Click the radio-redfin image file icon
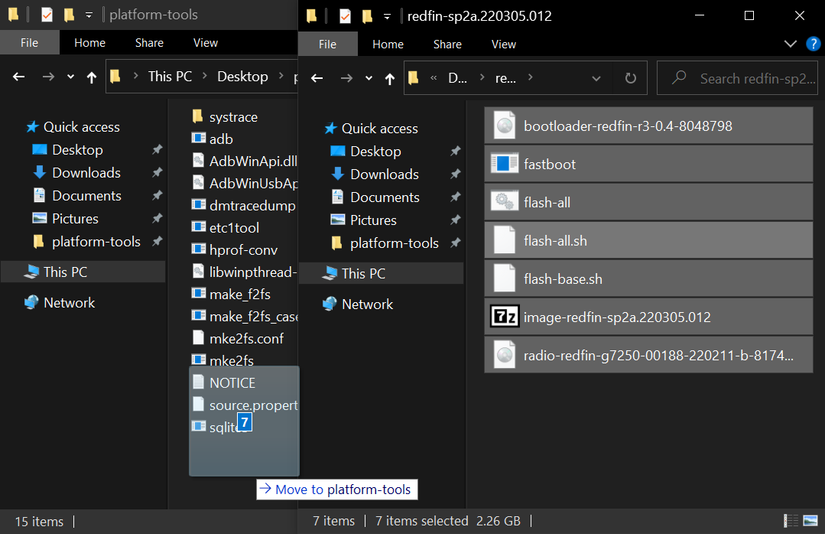This screenshot has width=825, height=534. click(503, 355)
